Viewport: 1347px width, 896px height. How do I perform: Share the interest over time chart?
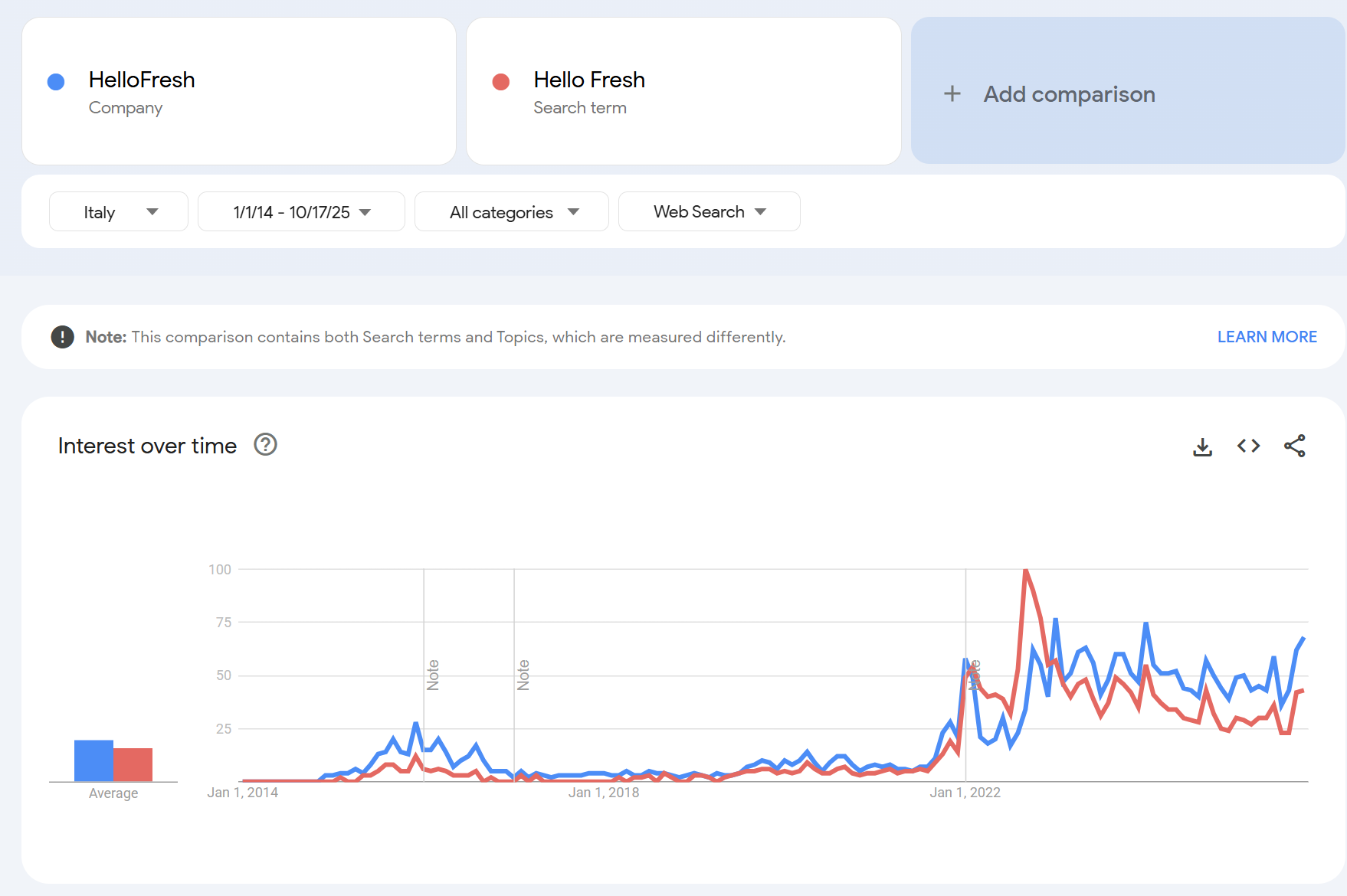coord(1295,446)
